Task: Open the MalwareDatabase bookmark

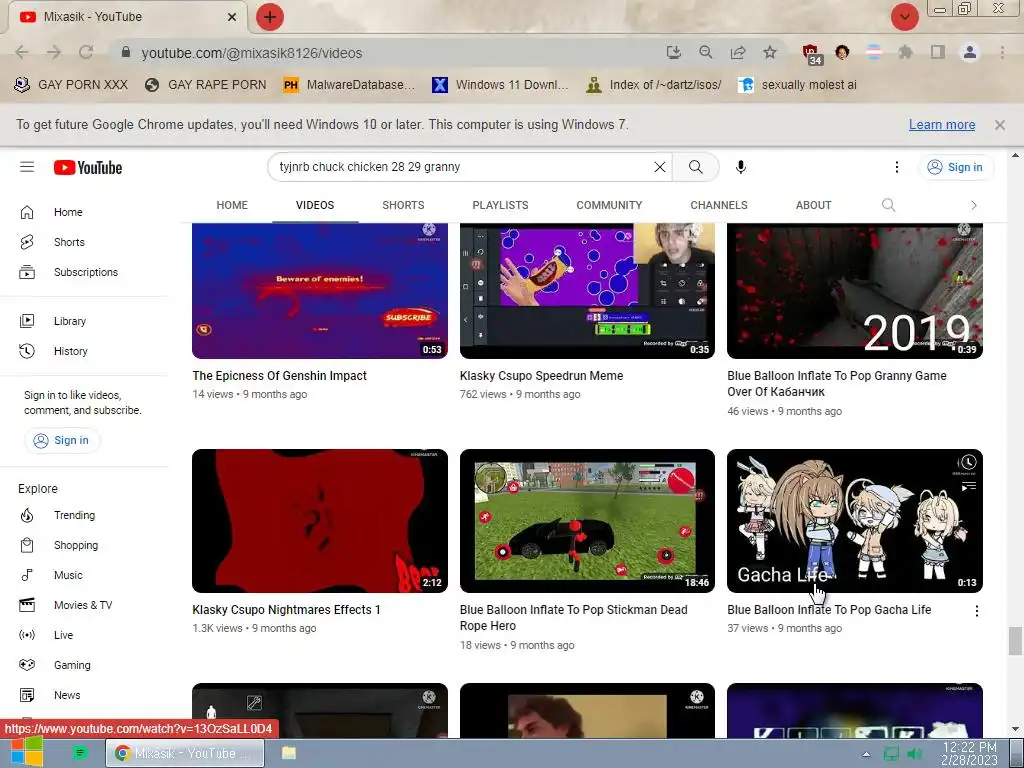Action: coord(349,85)
